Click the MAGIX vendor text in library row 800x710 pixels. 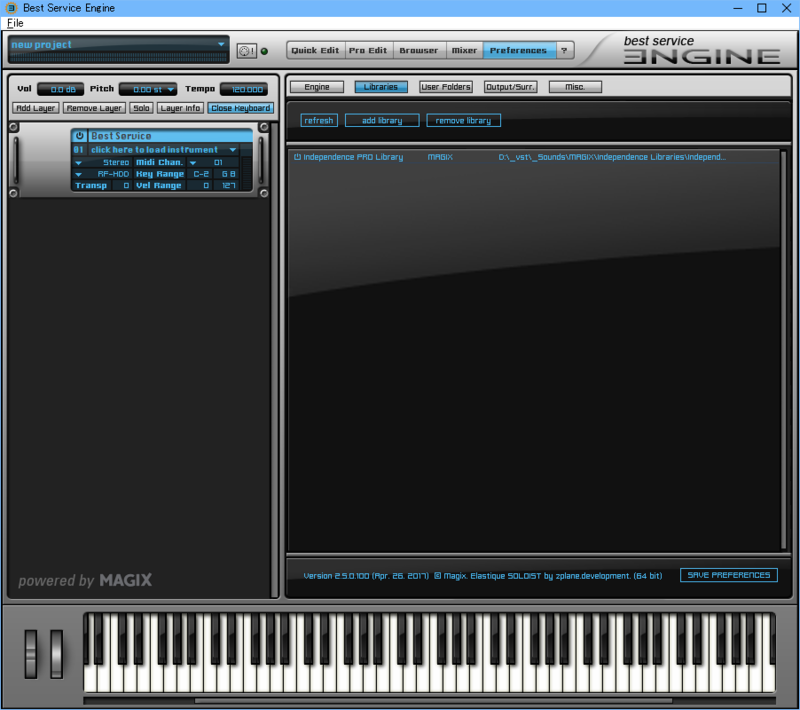click(440, 157)
